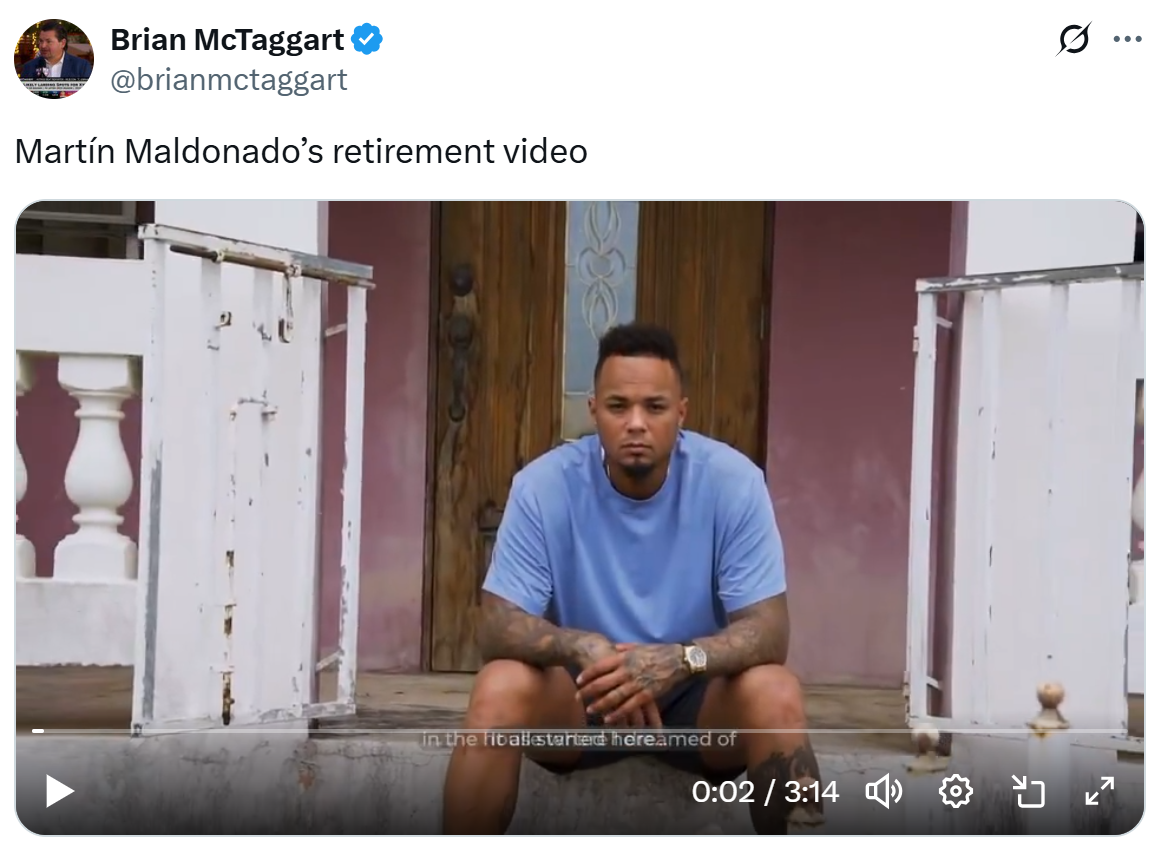This screenshot has height=843, width=1161.
Task: Click the 0:02 / 3:14 time display
Action: [x=765, y=792]
